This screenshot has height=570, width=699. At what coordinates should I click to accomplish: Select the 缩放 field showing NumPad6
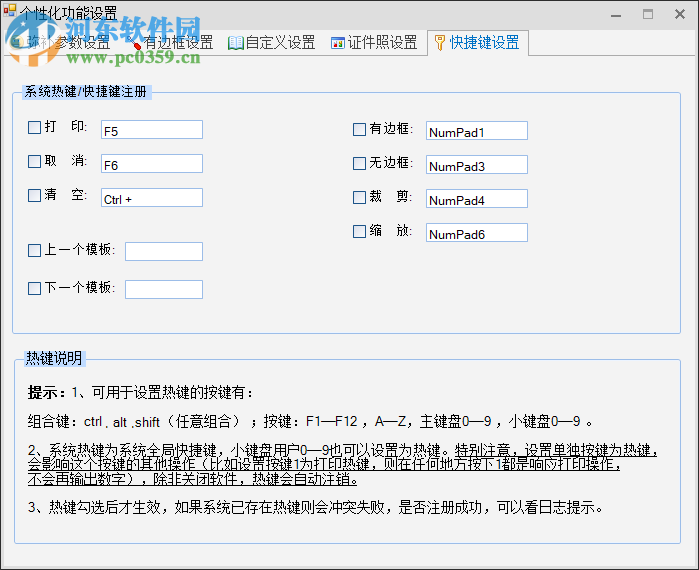point(477,233)
